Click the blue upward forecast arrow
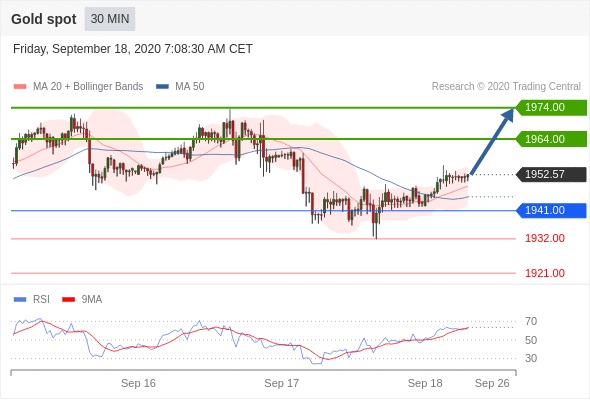The image size is (590, 400). click(x=492, y=141)
